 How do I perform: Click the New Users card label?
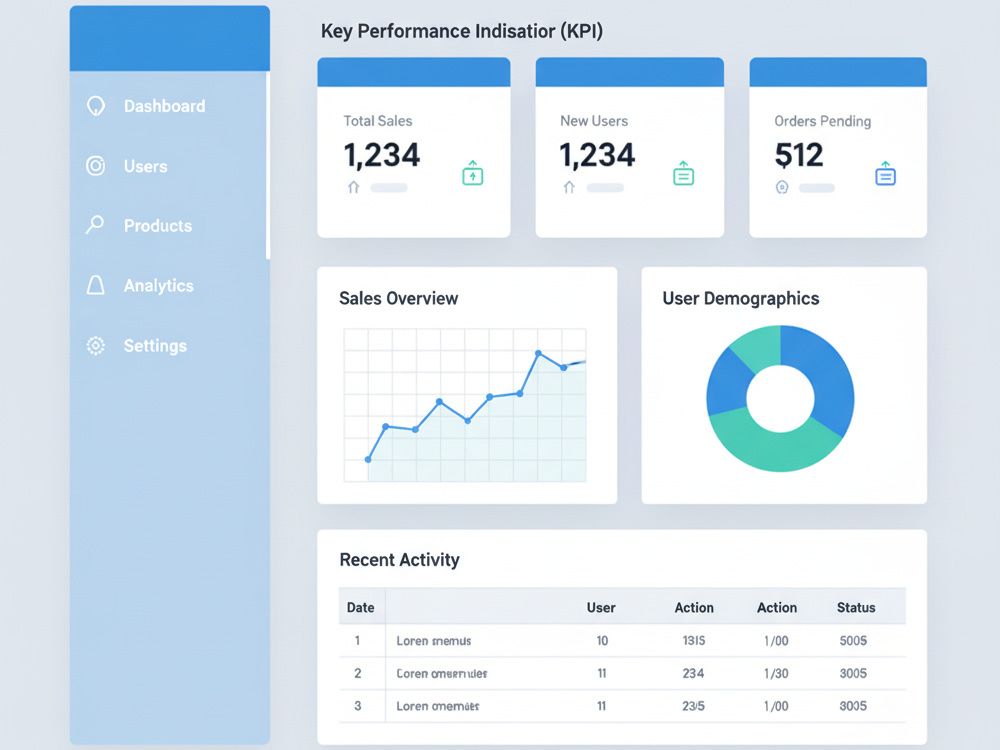594,121
